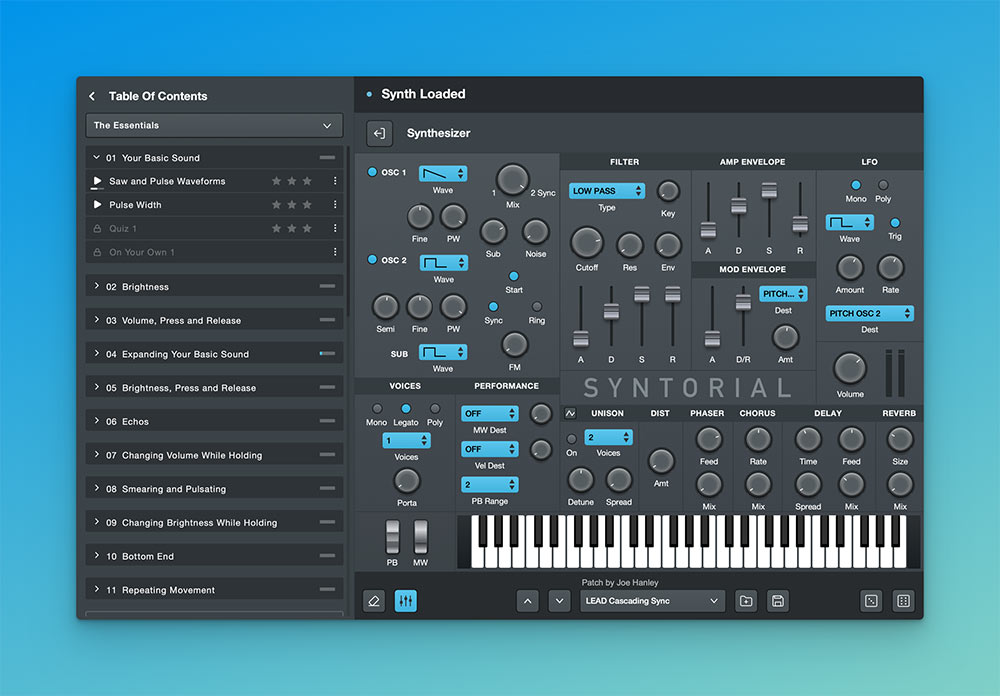This screenshot has width=1000, height=696.
Task: Open the LOW PASS filter Type dropdown
Action: click(x=607, y=190)
